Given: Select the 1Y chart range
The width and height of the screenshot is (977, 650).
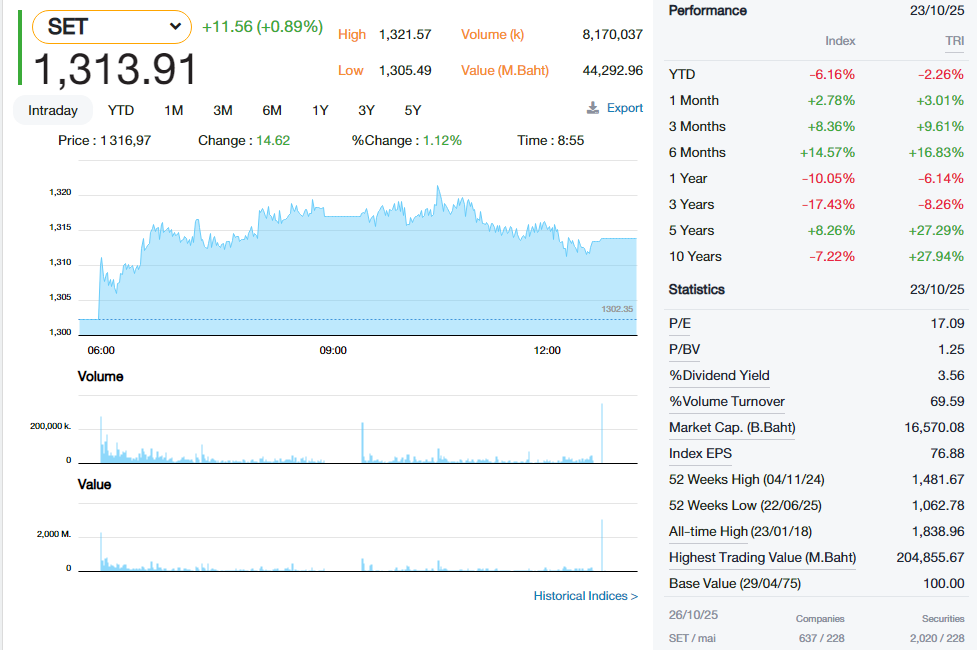Looking at the screenshot, I should (x=320, y=110).
